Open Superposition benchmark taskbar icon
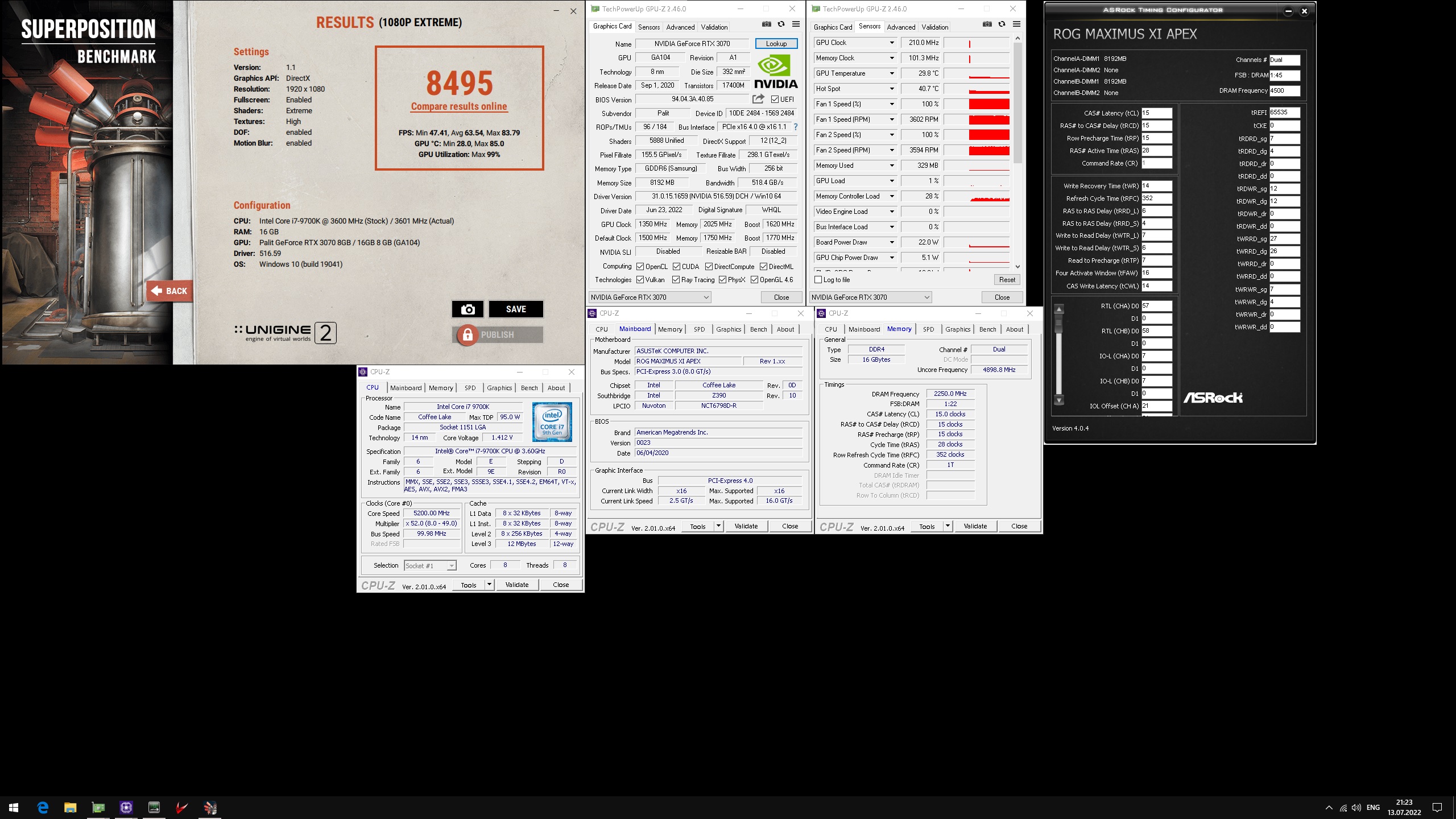Viewport: 1456px width, 819px height. point(210,807)
